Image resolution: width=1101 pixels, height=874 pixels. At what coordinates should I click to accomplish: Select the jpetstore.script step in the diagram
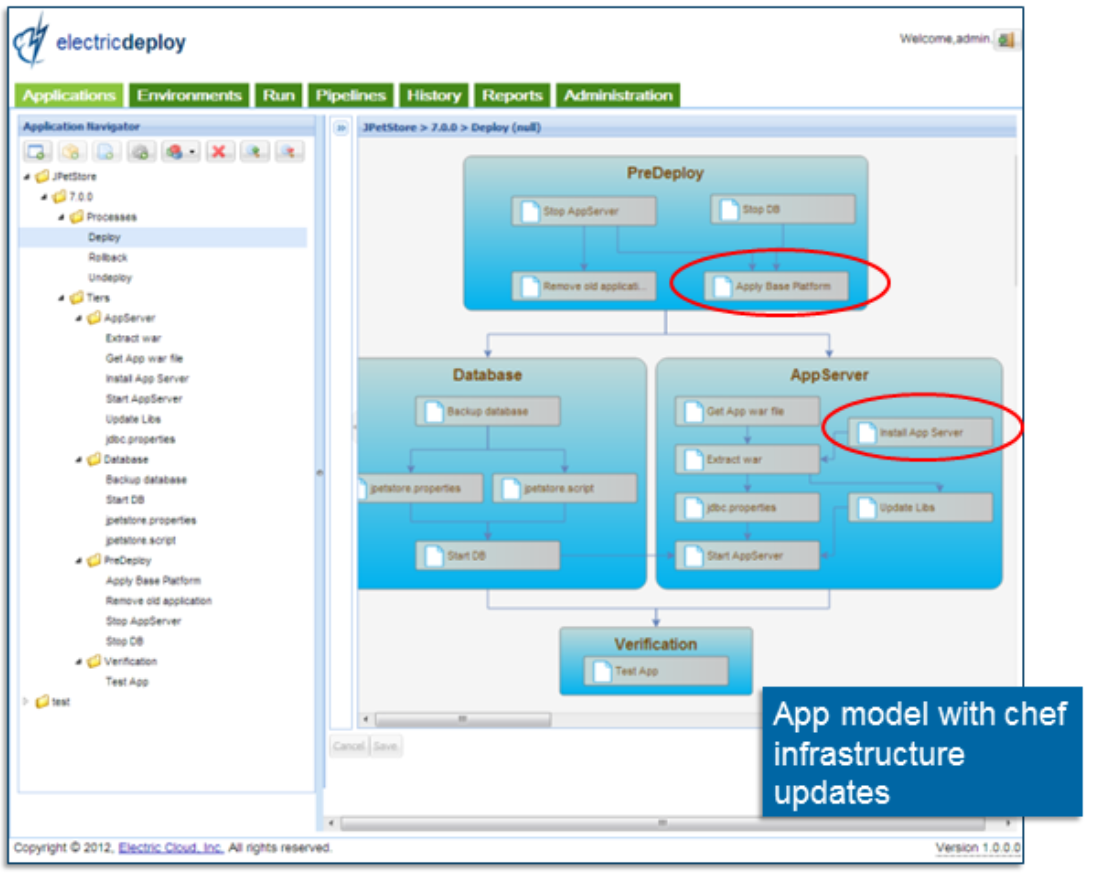pos(565,489)
